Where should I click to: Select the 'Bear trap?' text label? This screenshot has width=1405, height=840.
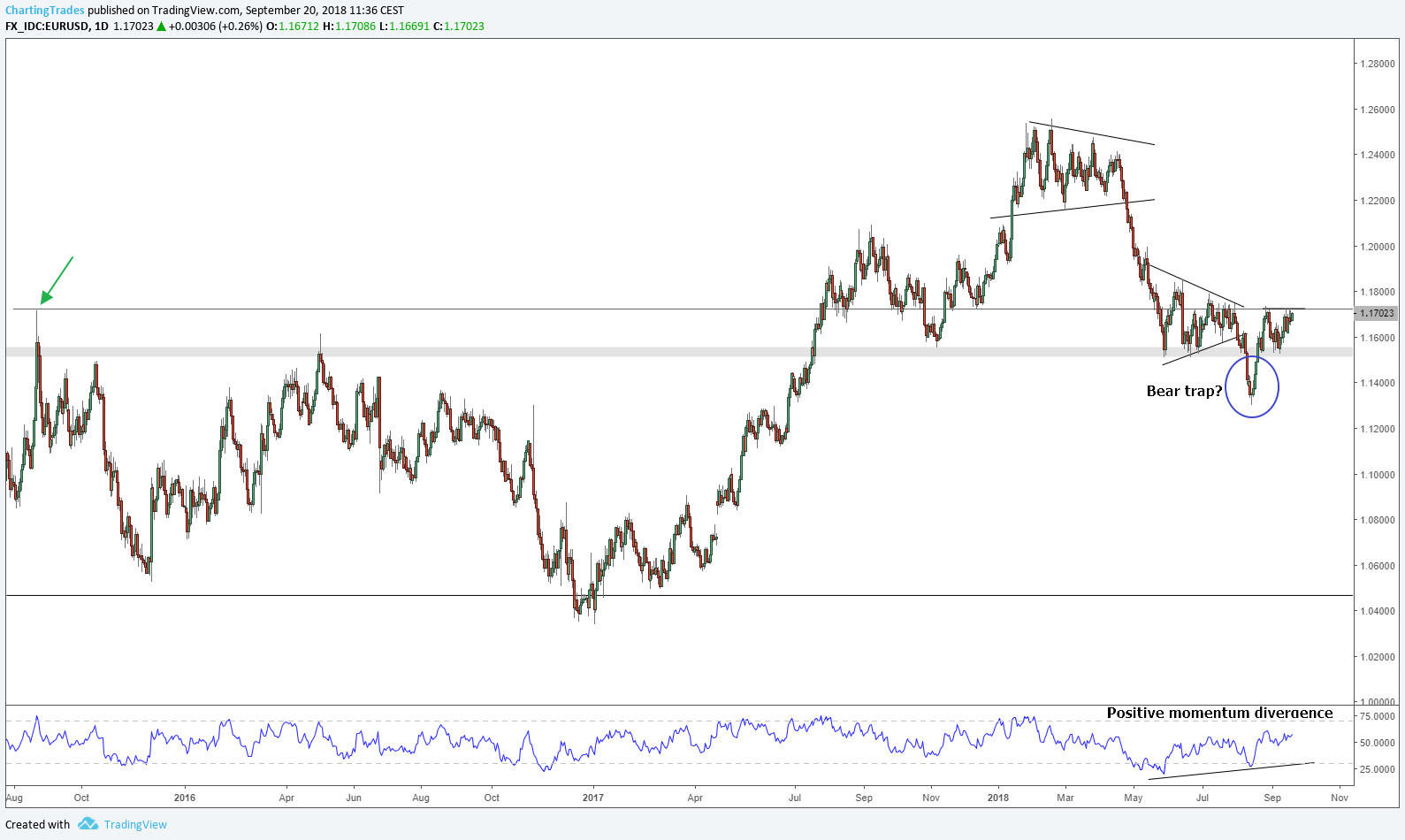pyautogui.click(x=1184, y=391)
